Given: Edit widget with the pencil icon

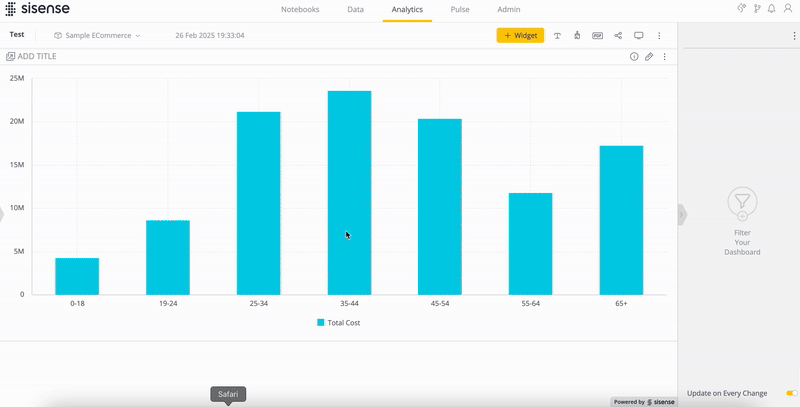Looking at the screenshot, I should coord(649,57).
